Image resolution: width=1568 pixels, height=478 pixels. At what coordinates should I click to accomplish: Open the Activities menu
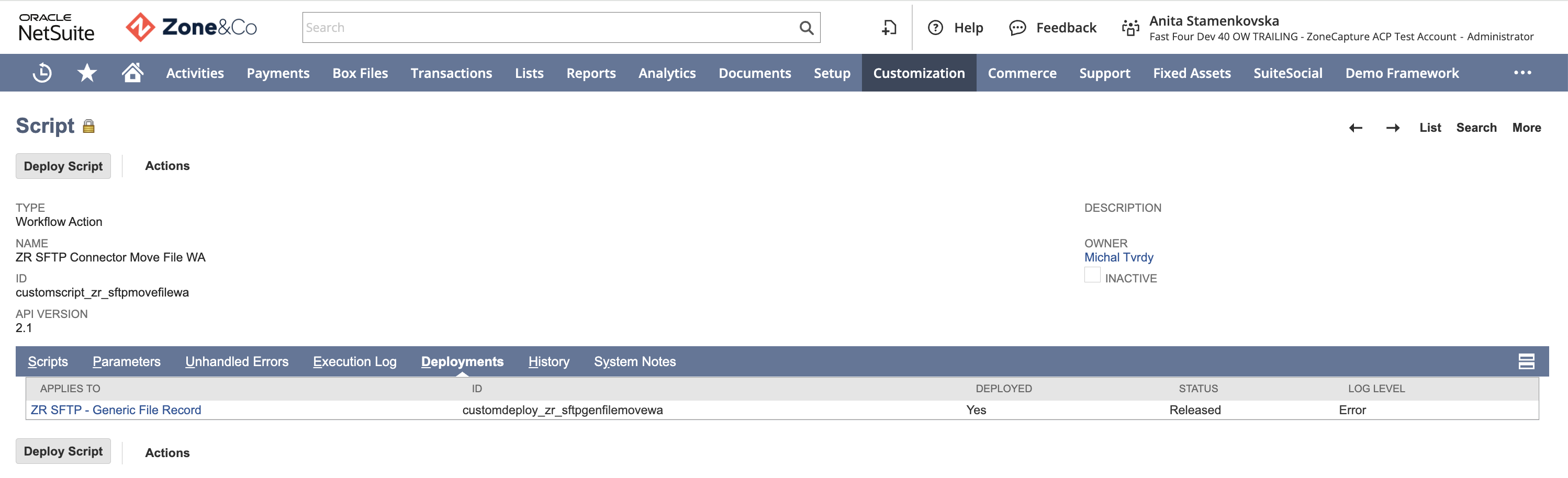195,73
